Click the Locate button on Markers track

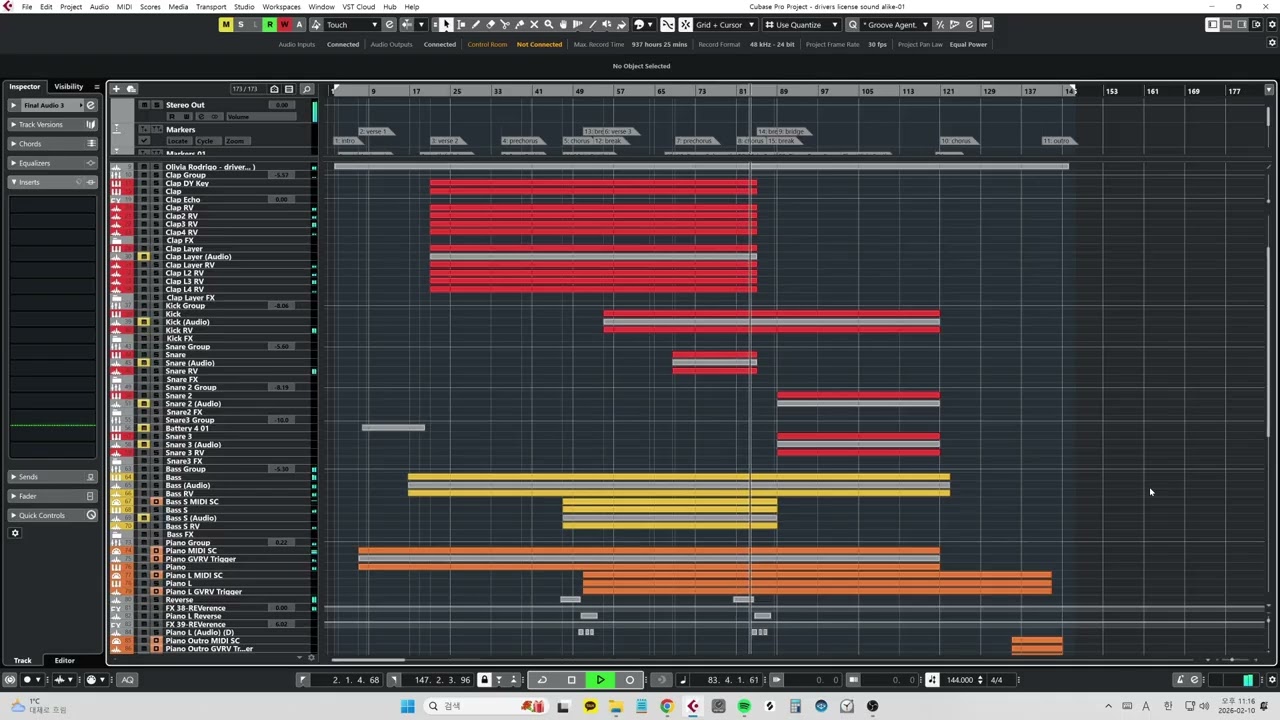click(178, 141)
